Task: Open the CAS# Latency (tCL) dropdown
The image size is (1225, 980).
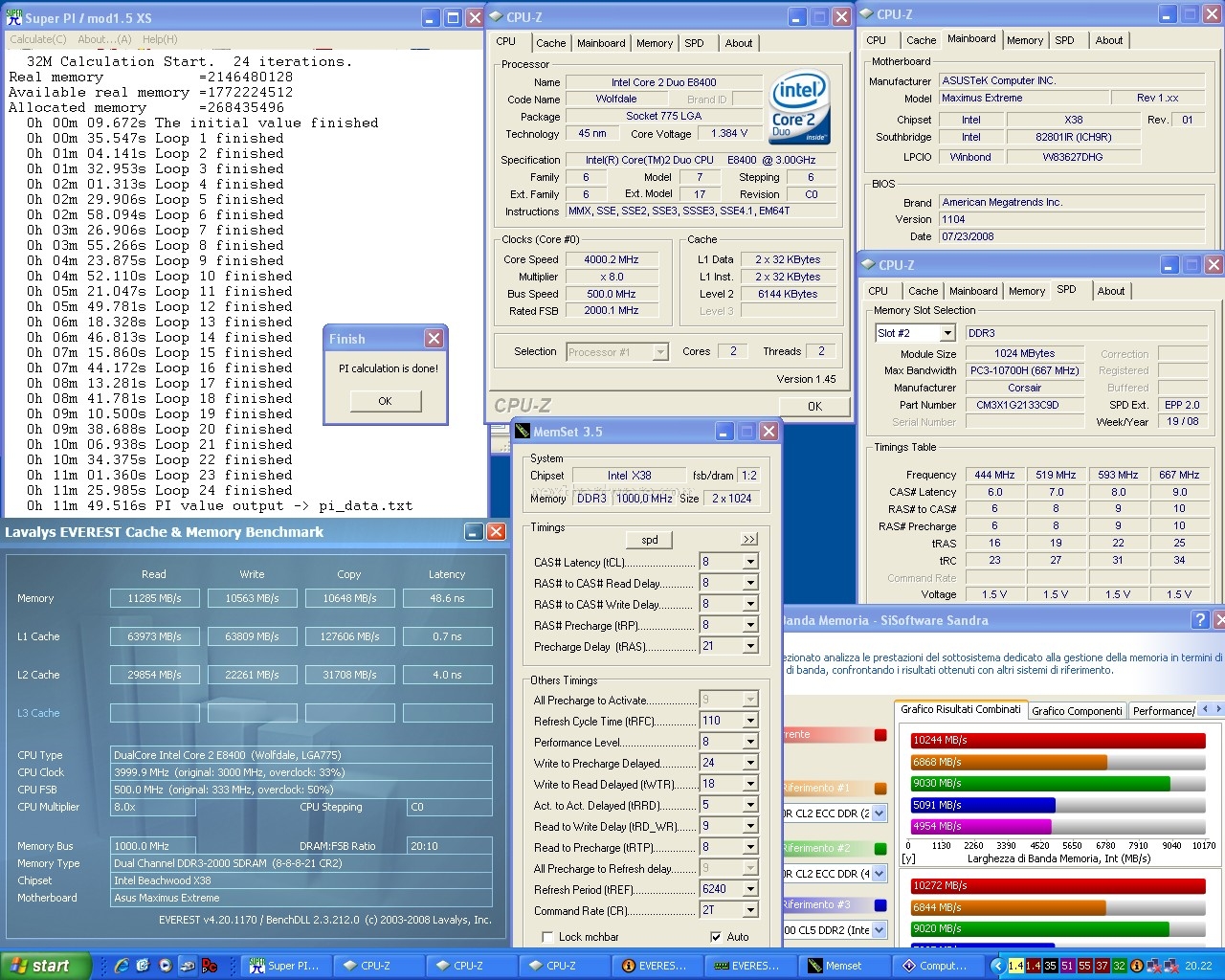Action: coord(750,562)
